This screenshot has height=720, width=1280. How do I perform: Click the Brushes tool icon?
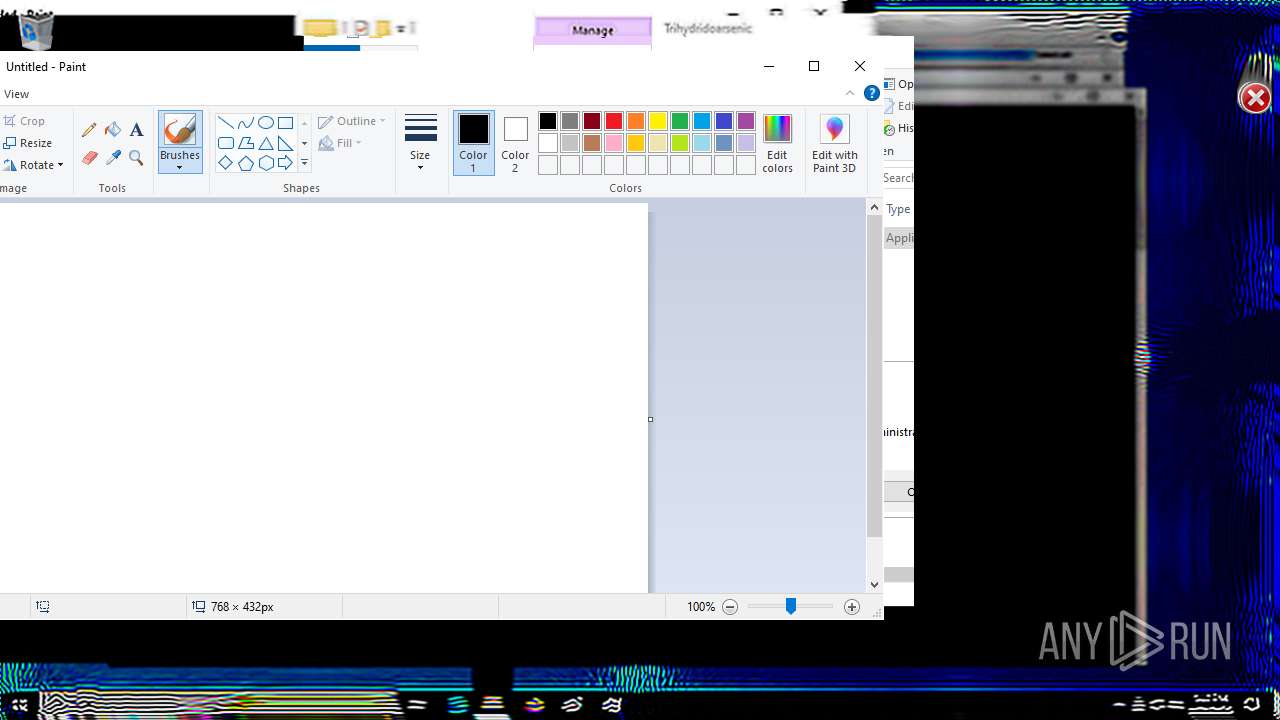pos(180,129)
